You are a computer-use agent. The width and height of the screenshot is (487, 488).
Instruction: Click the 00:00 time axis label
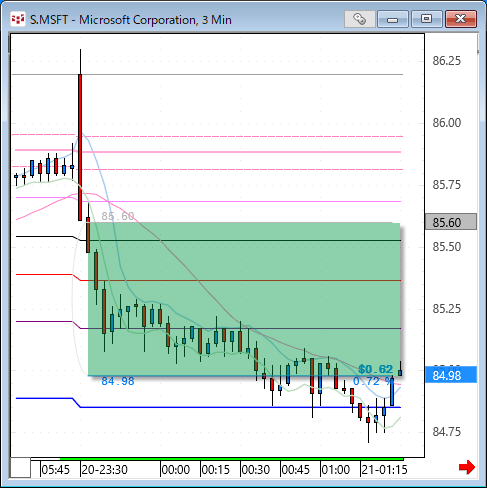176,470
